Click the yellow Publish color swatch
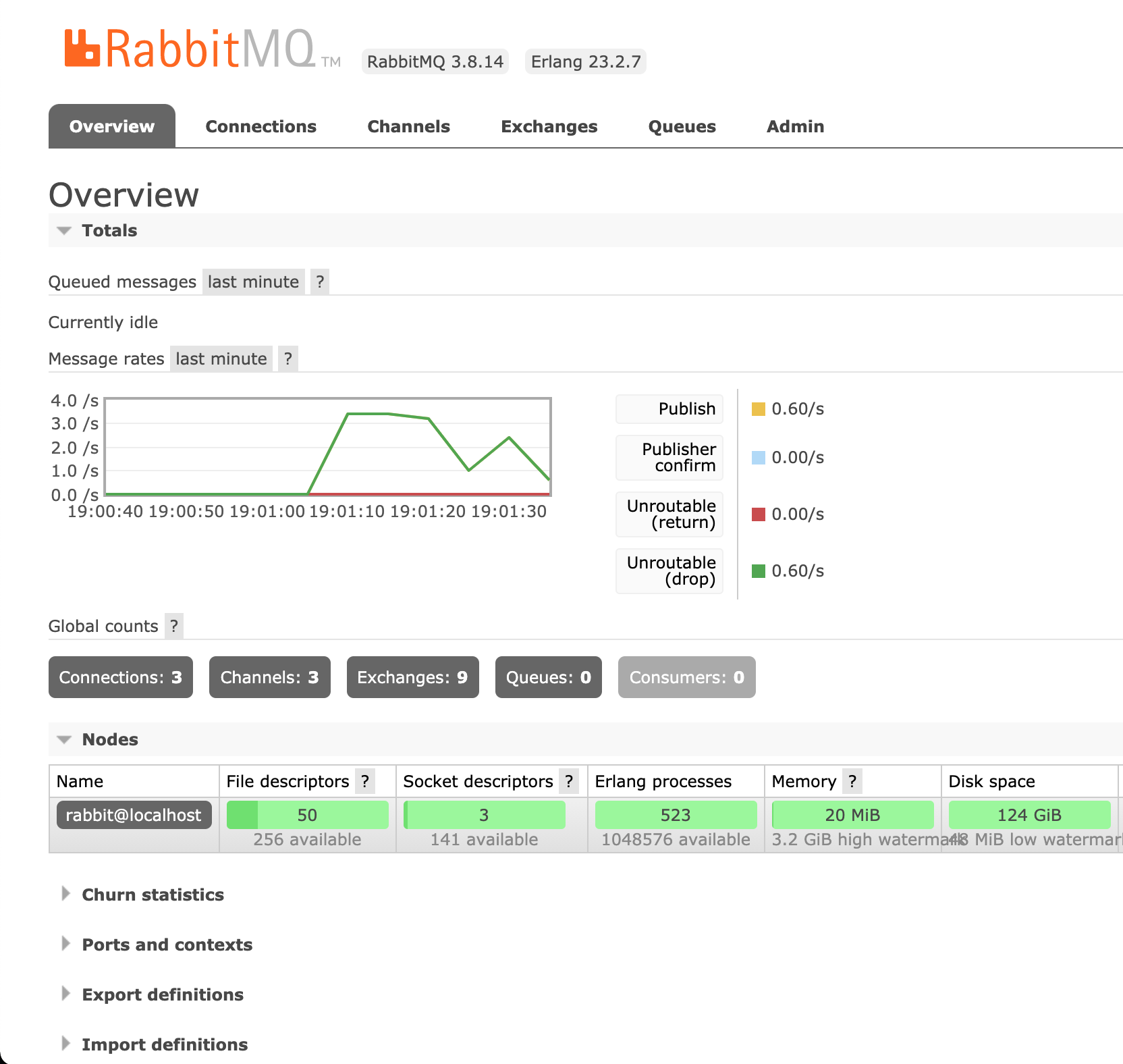 [759, 409]
